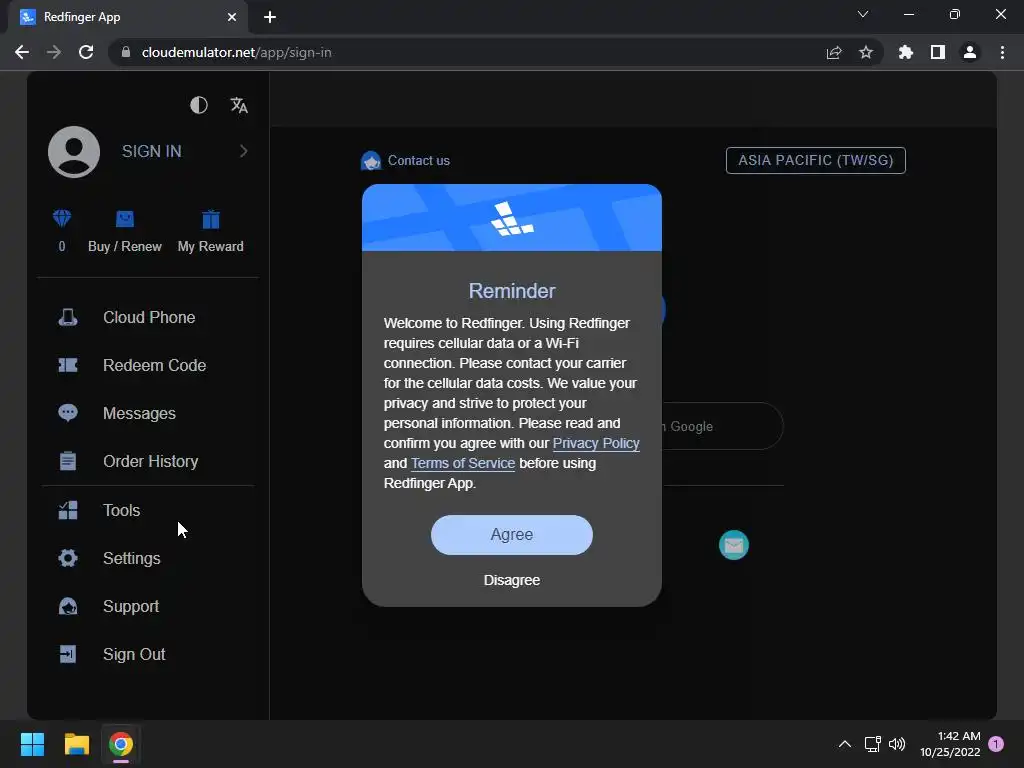Reload the page with the refresh icon
Viewport: 1024px width, 768px height.
tap(86, 52)
